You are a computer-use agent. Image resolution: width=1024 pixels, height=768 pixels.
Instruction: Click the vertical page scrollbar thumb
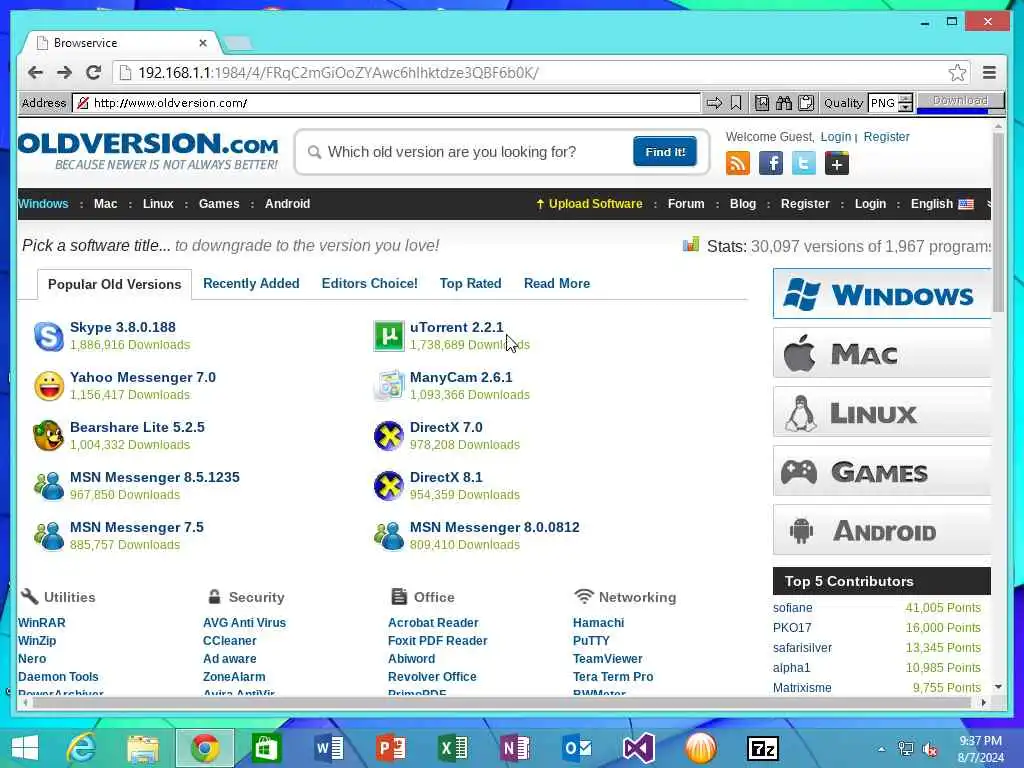click(998, 222)
